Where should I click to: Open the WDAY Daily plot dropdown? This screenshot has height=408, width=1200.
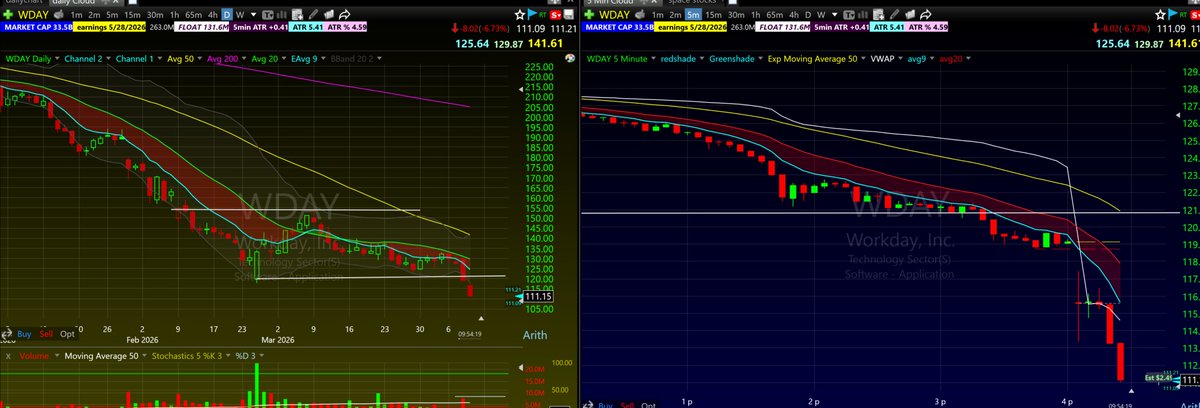tap(57, 59)
